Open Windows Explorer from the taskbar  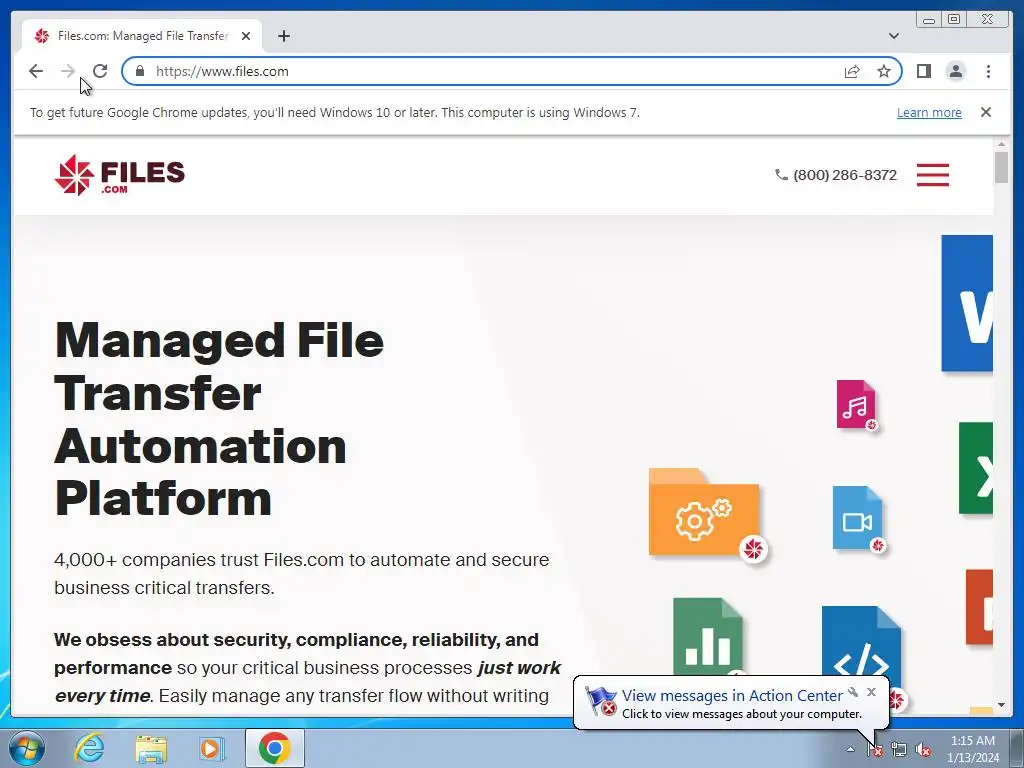click(151, 748)
